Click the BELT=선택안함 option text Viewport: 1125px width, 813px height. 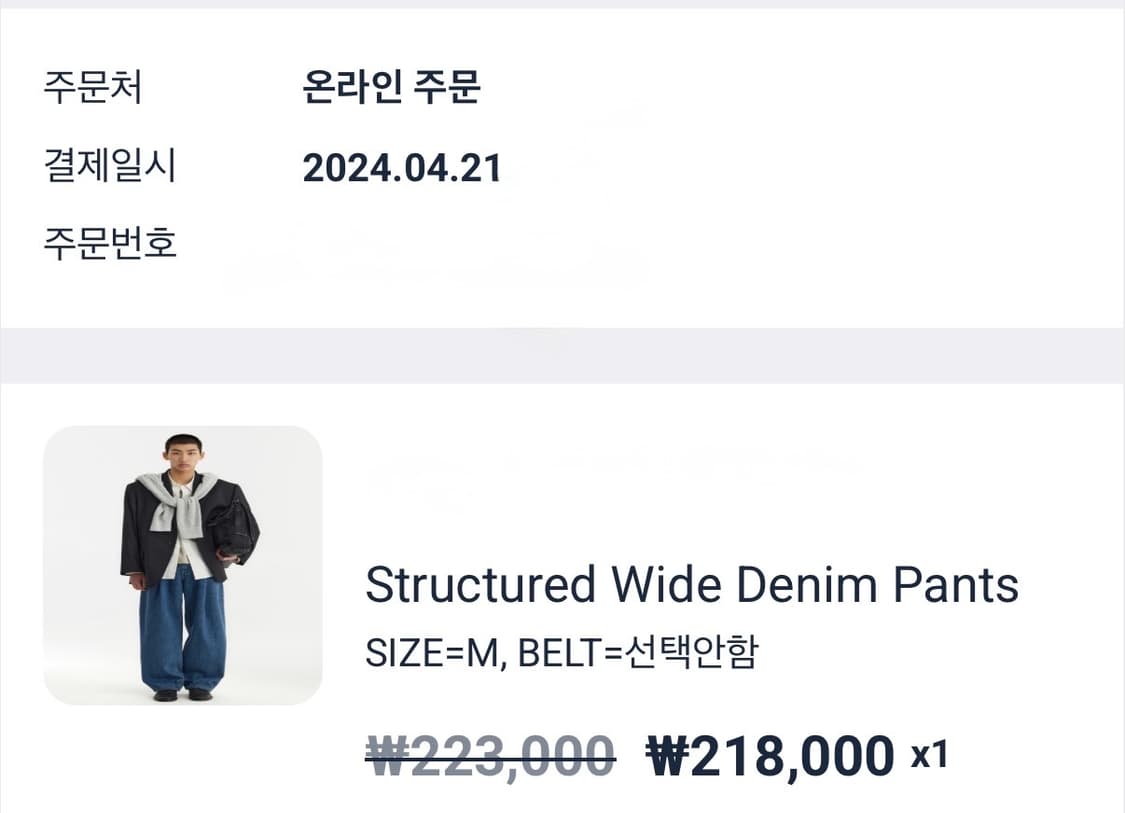[639, 654]
